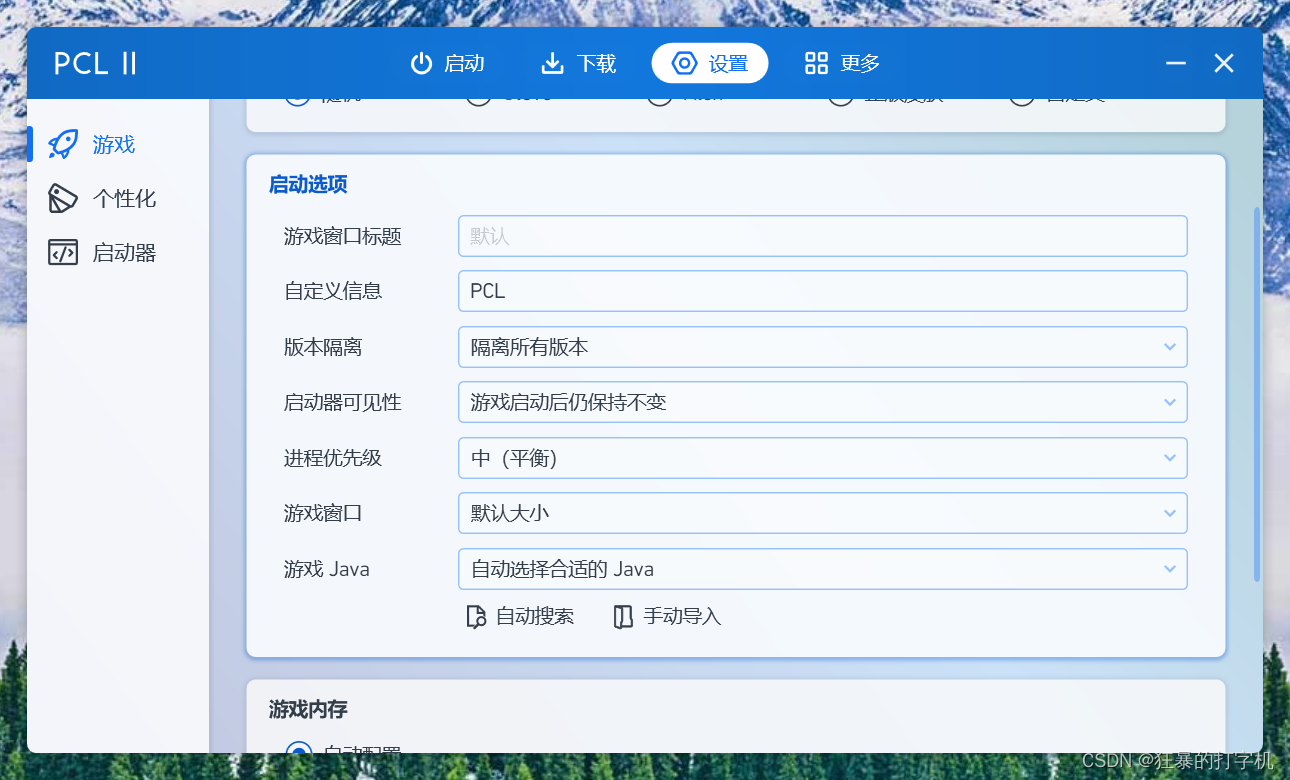Open the 游戏窗口 size dropdown
This screenshot has height=780, width=1290.
[823, 513]
